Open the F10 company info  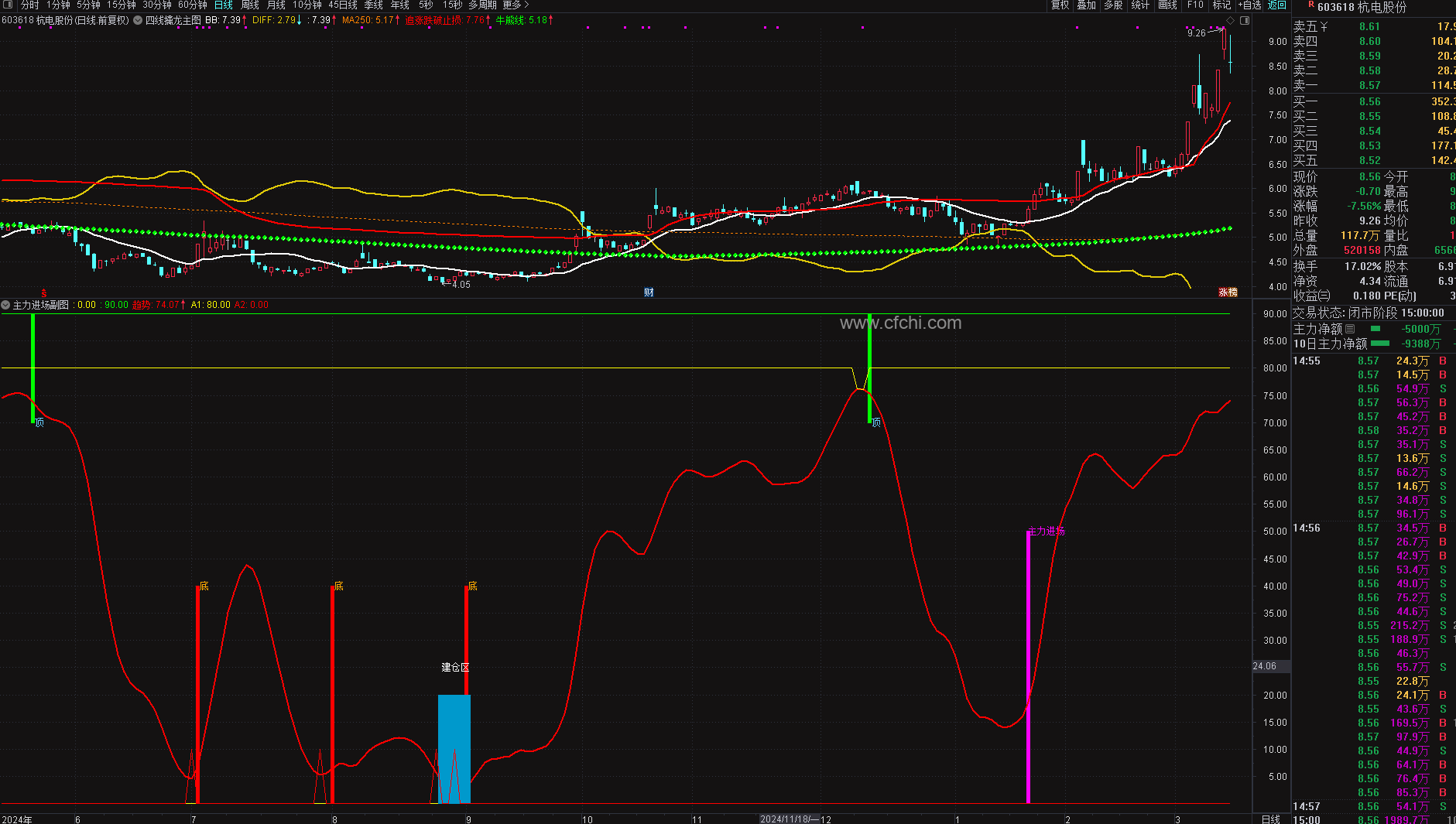click(x=1195, y=5)
